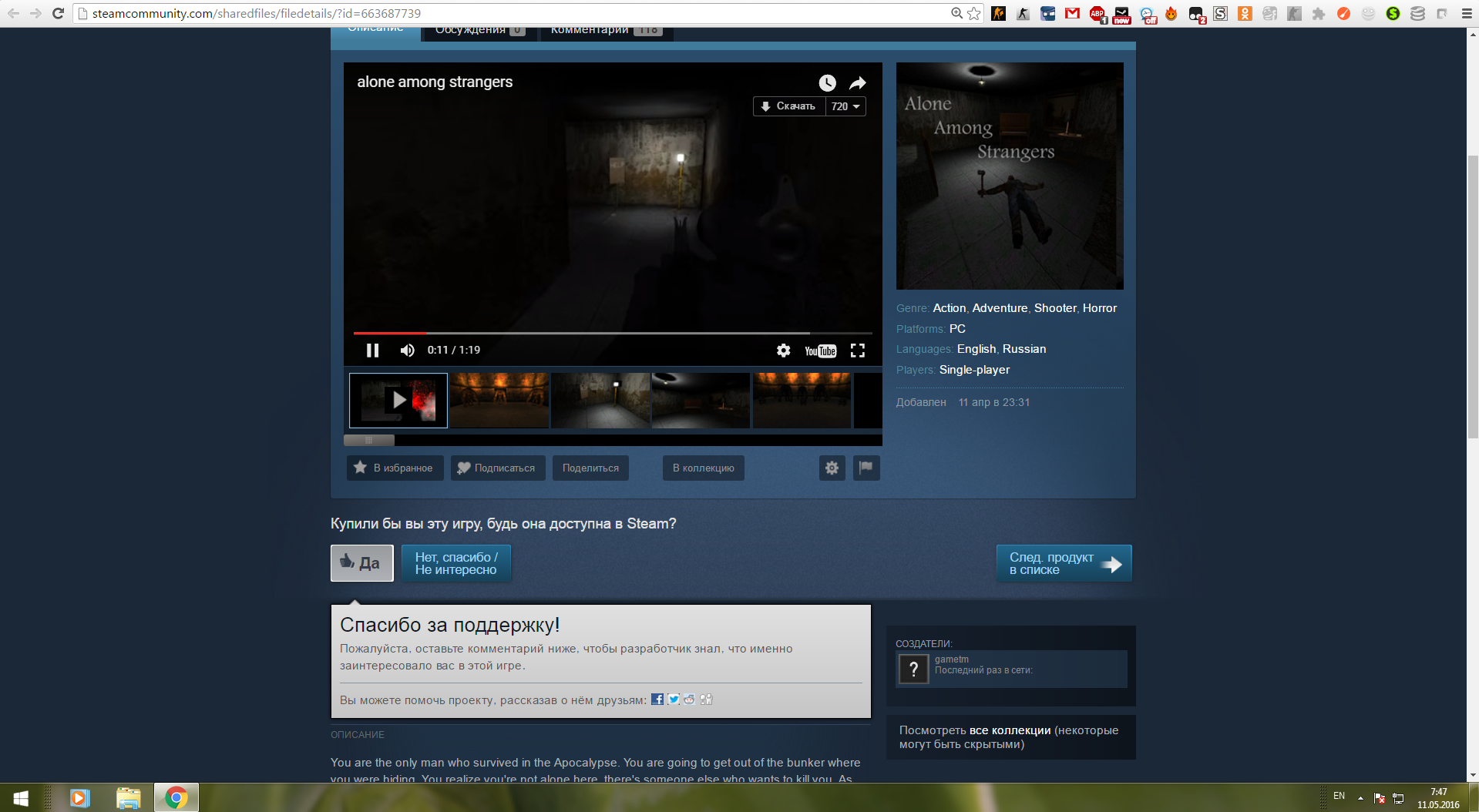The height and width of the screenshot is (812, 1479).
Task: Open the 720 quality dropdown
Action: (845, 106)
